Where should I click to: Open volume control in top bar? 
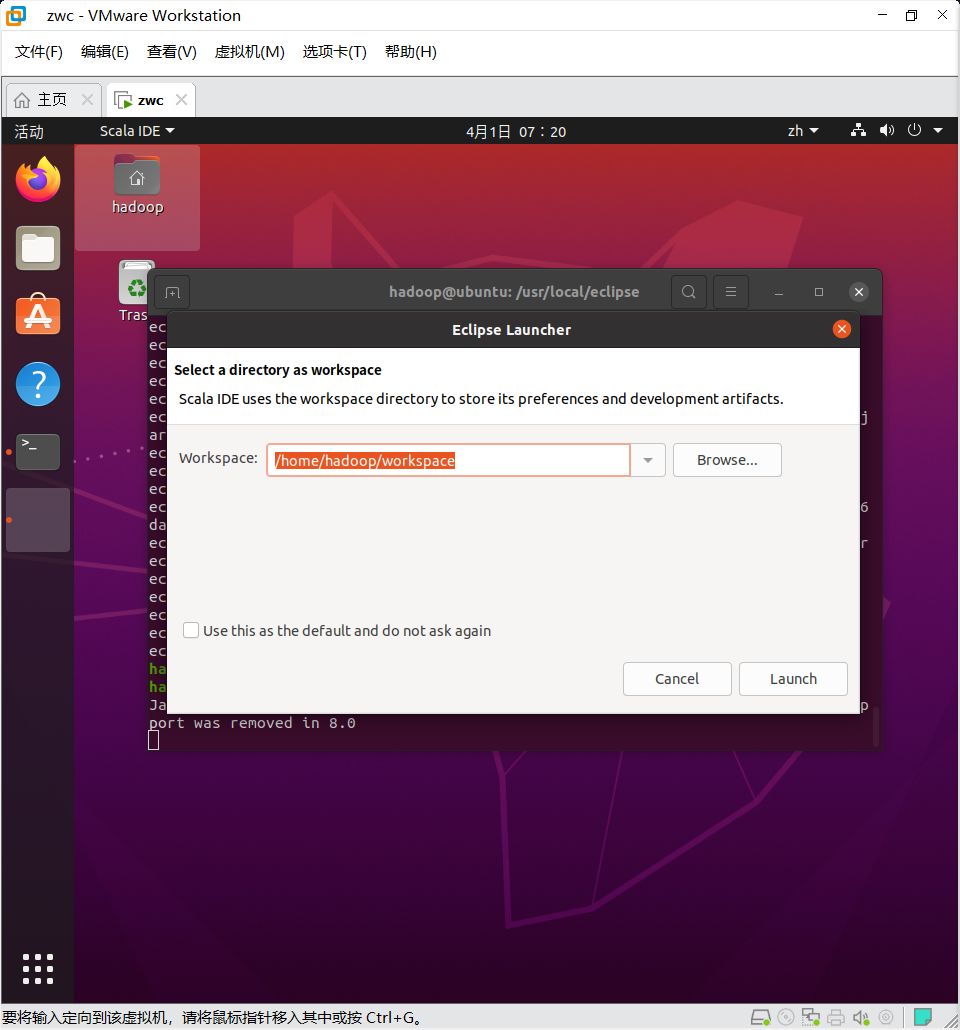(886, 130)
